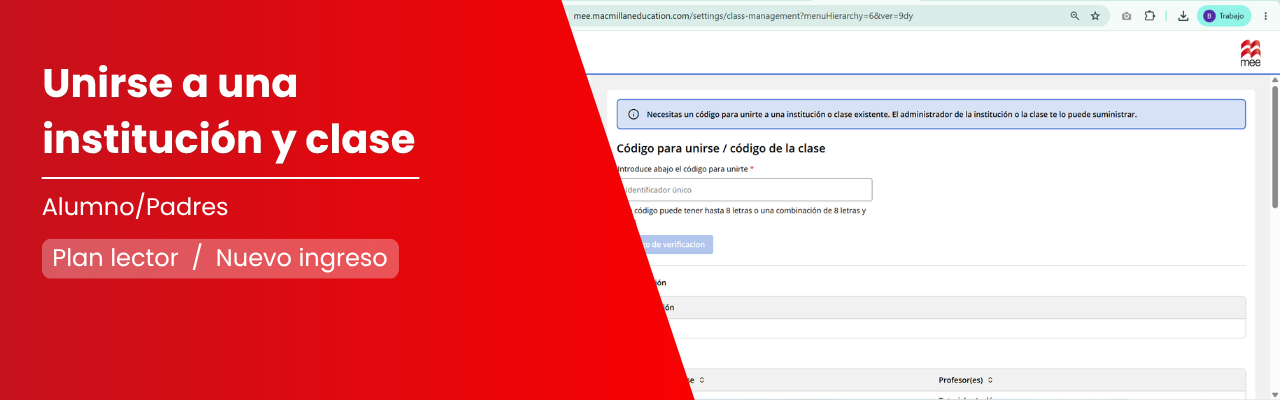The width and height of the screenshot is (1280, 400).
Task: Click the mee Macmillan logo
Action: 1250,54
